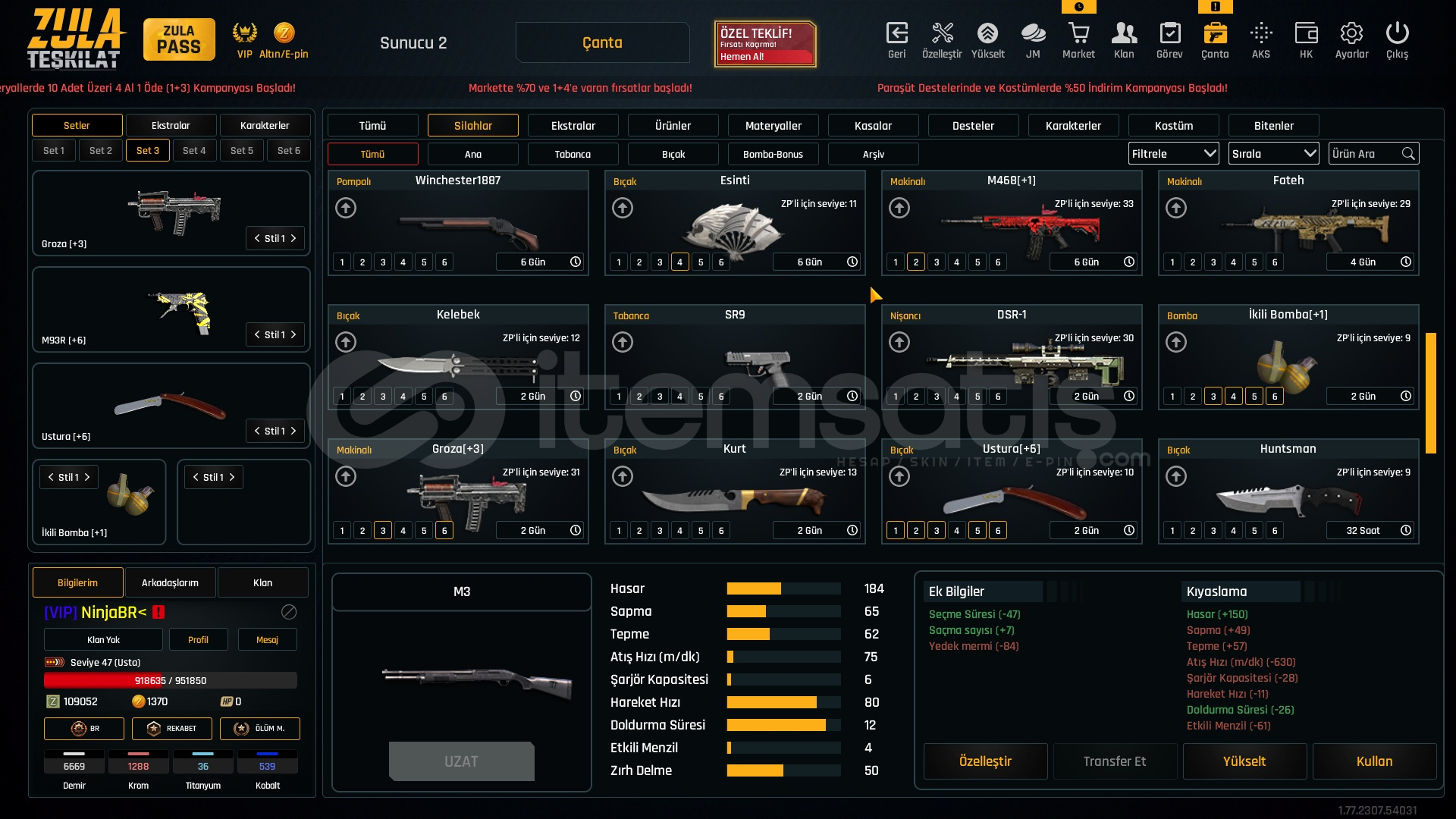
Task: Click the inventory vertical scrollbar
Action: [x=1431, y=393]
